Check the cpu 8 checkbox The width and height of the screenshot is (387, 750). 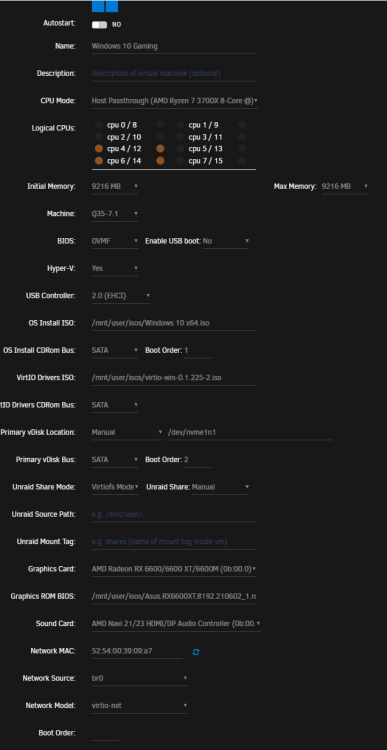click(160, 125)
